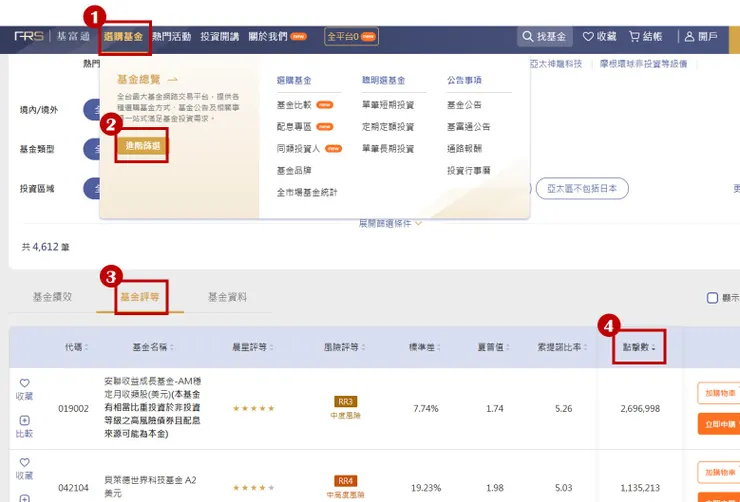The image size is (740, 502).
Task: Click click-count value 1,135,213
Action: point(640,488)
